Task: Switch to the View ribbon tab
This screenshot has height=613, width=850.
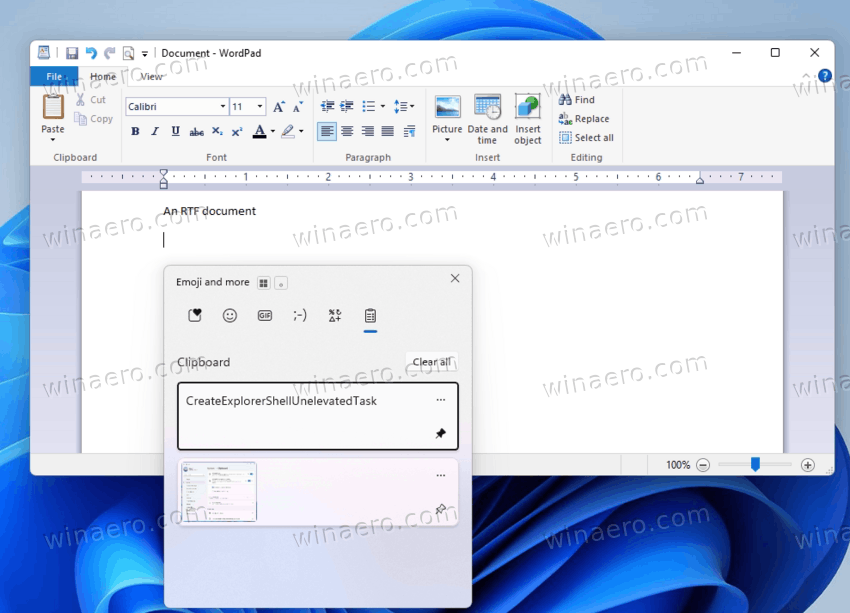Action: pyautogui.click(x=151, y=76)
